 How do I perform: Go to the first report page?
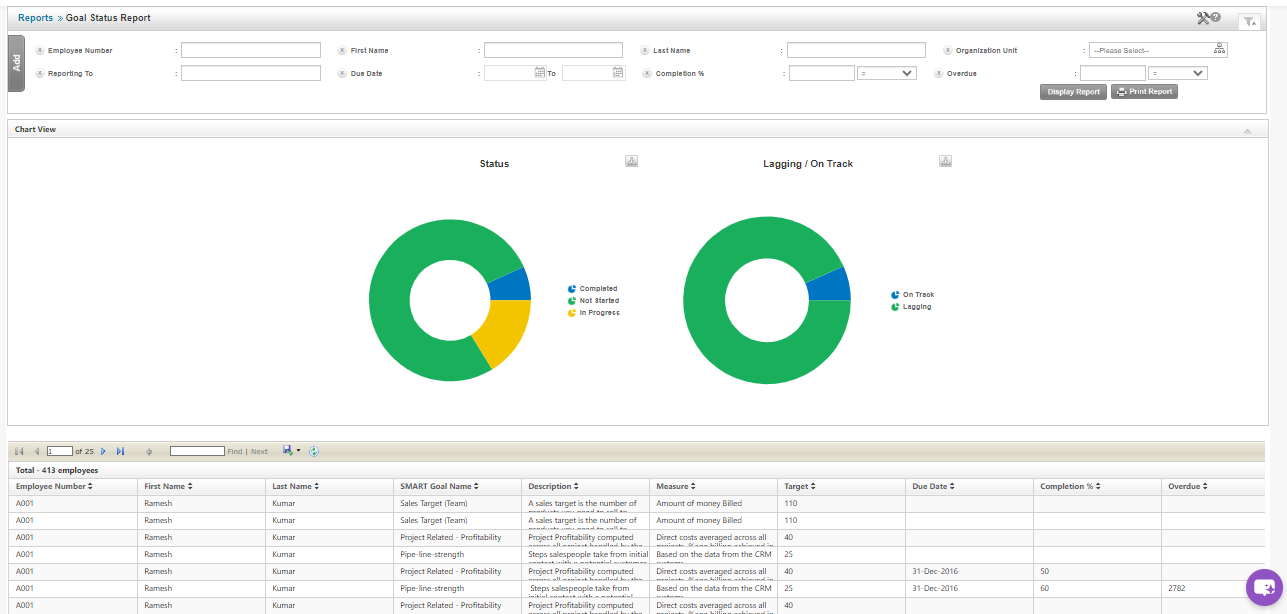pos(19,452)
